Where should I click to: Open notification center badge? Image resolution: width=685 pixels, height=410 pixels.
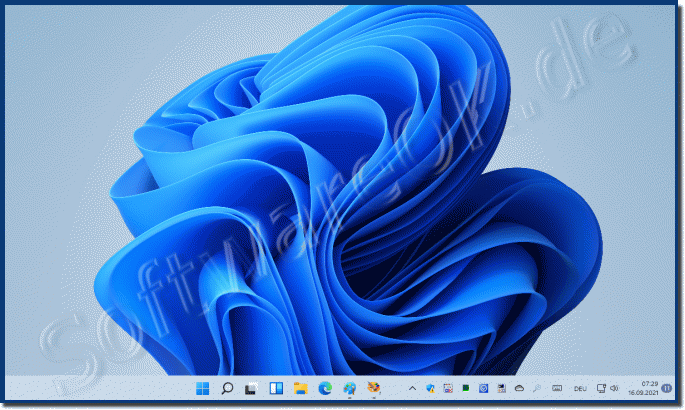pos(666,388)
